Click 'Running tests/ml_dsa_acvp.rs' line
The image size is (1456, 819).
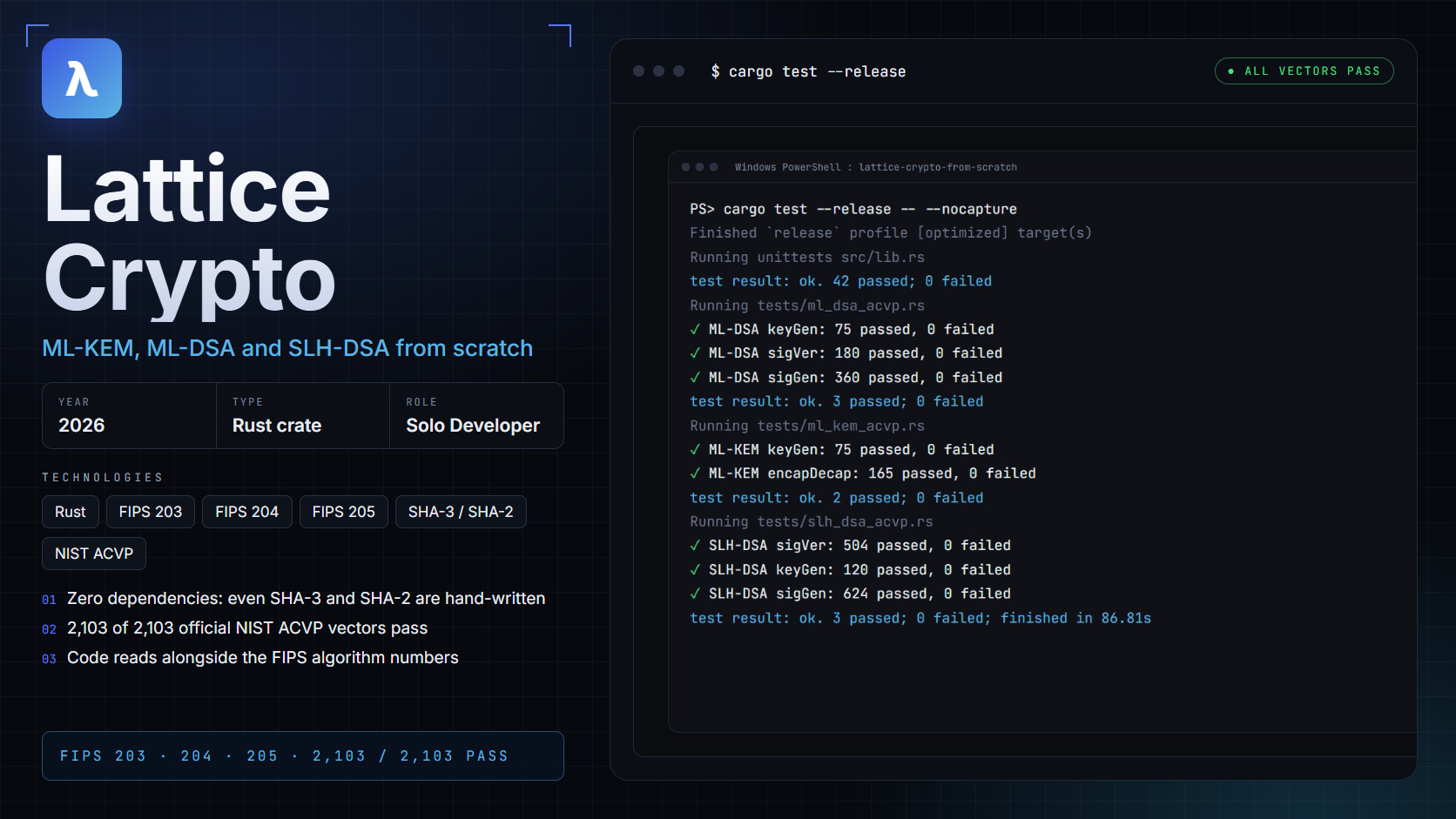pyautogui.click(x=807, y=305)
